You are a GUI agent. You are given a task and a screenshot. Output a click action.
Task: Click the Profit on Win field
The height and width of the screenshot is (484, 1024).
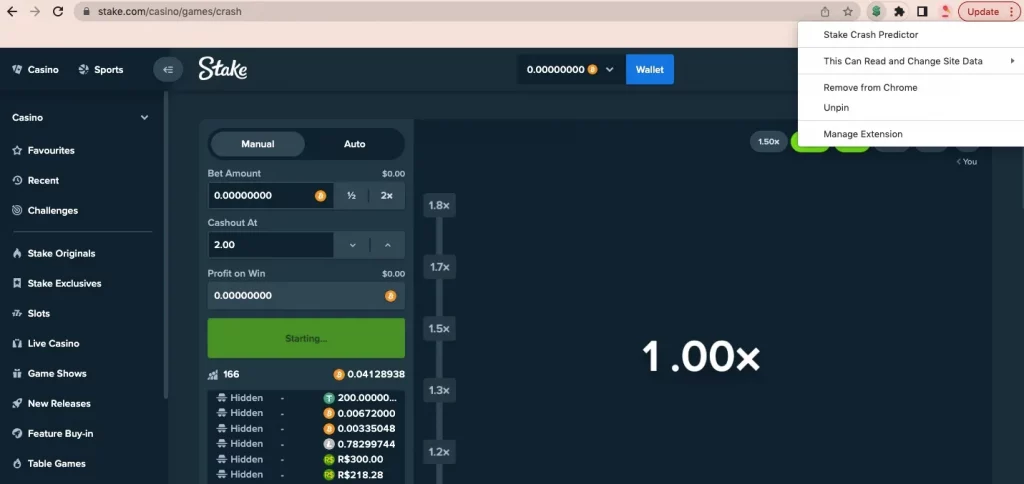point(306,295)
